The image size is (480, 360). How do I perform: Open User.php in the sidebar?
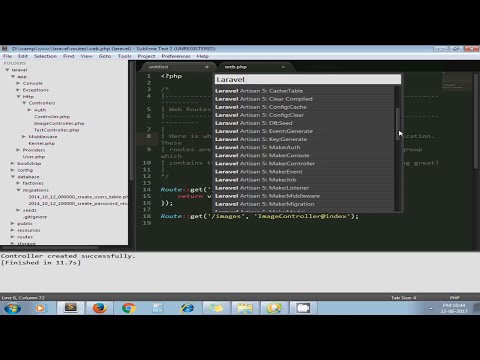[x=34, y=157]
